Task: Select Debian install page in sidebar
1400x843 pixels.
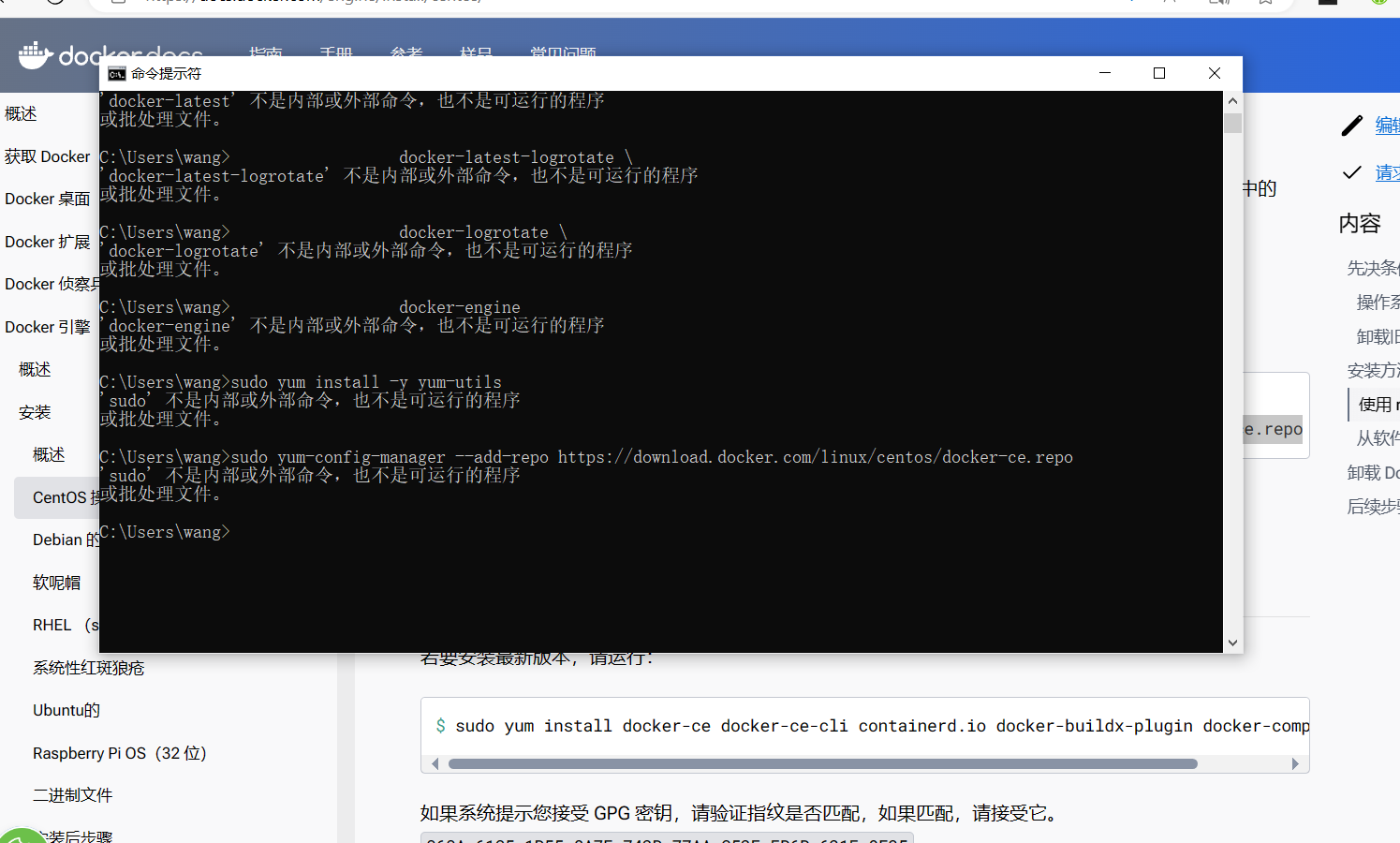Action: [x=66, y=540]
